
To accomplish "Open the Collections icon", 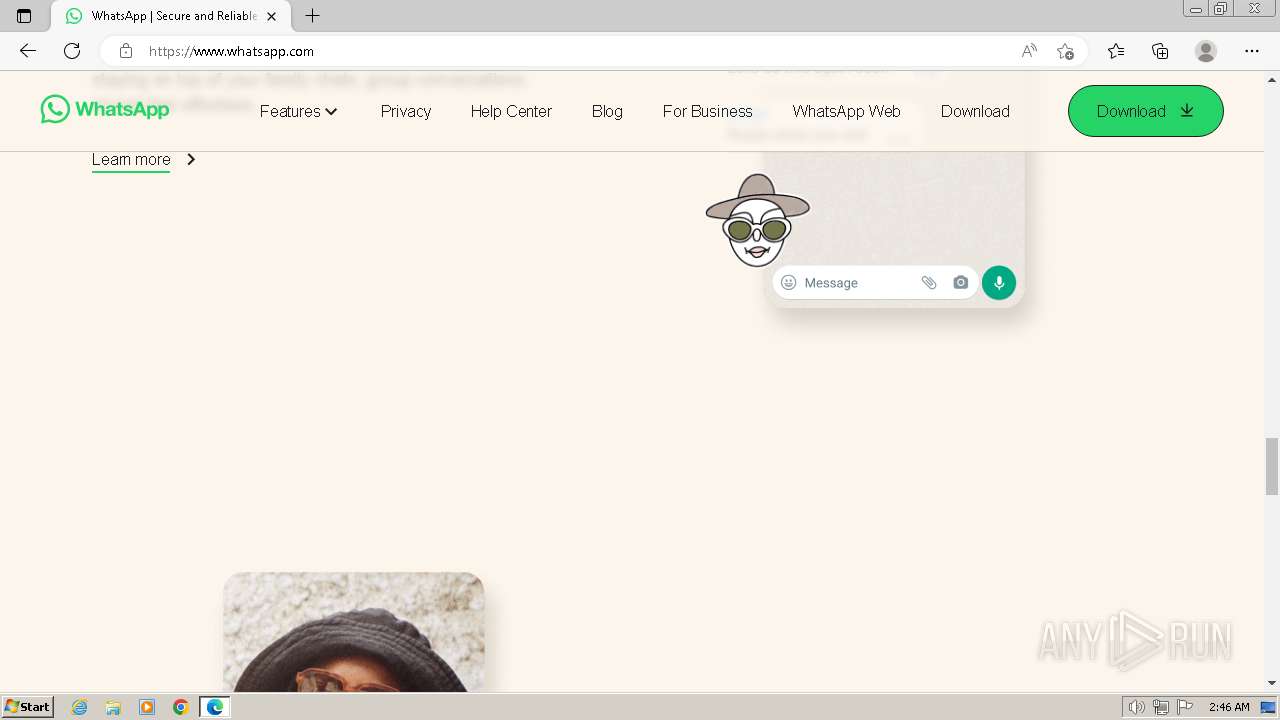I will (x=1160, y=51).
